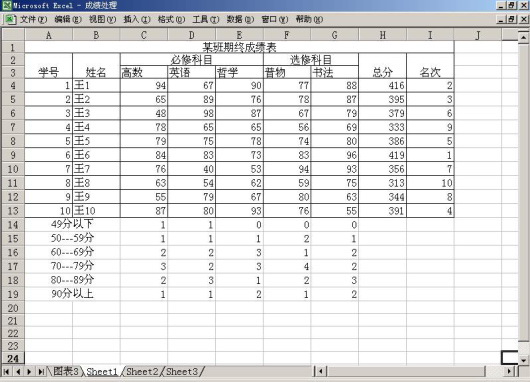Image resolution: width=530 pixels, height=382 pixels.
Task: Click vertical scrollbar down arrow
Action: pos(523,360)
